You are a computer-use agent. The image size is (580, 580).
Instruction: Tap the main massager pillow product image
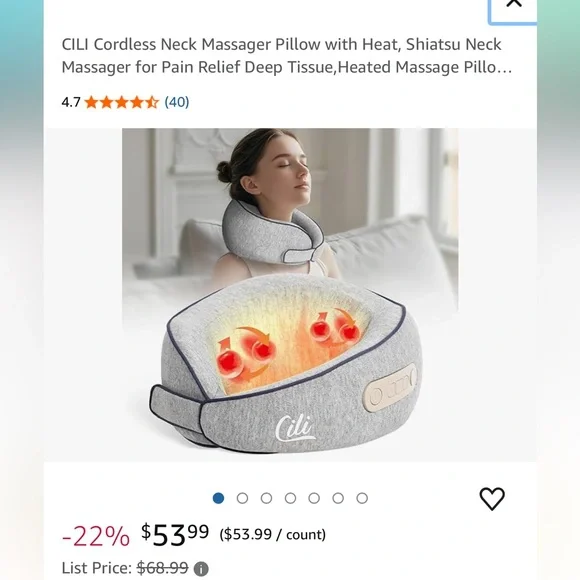point(285,364)
